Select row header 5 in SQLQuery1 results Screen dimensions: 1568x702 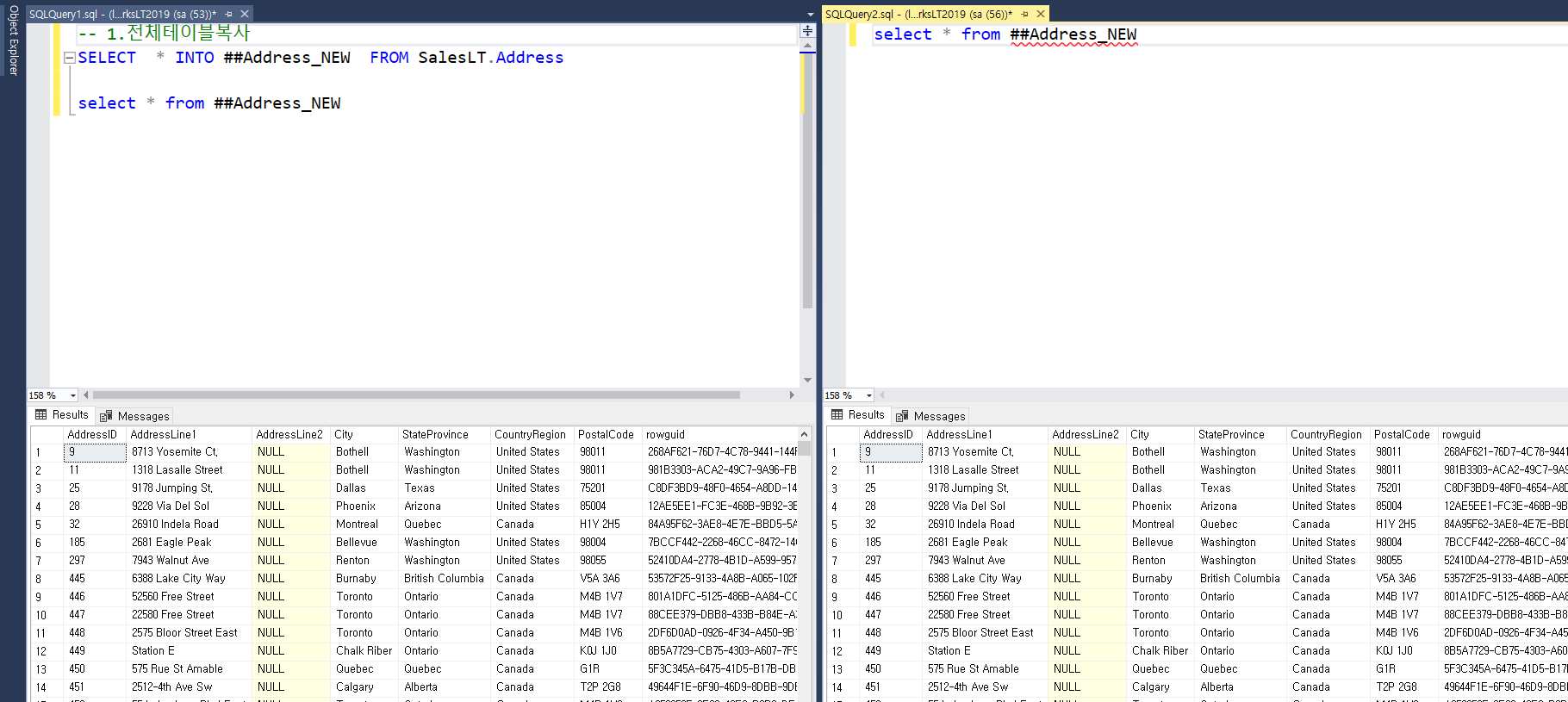(x=47, y=525)
